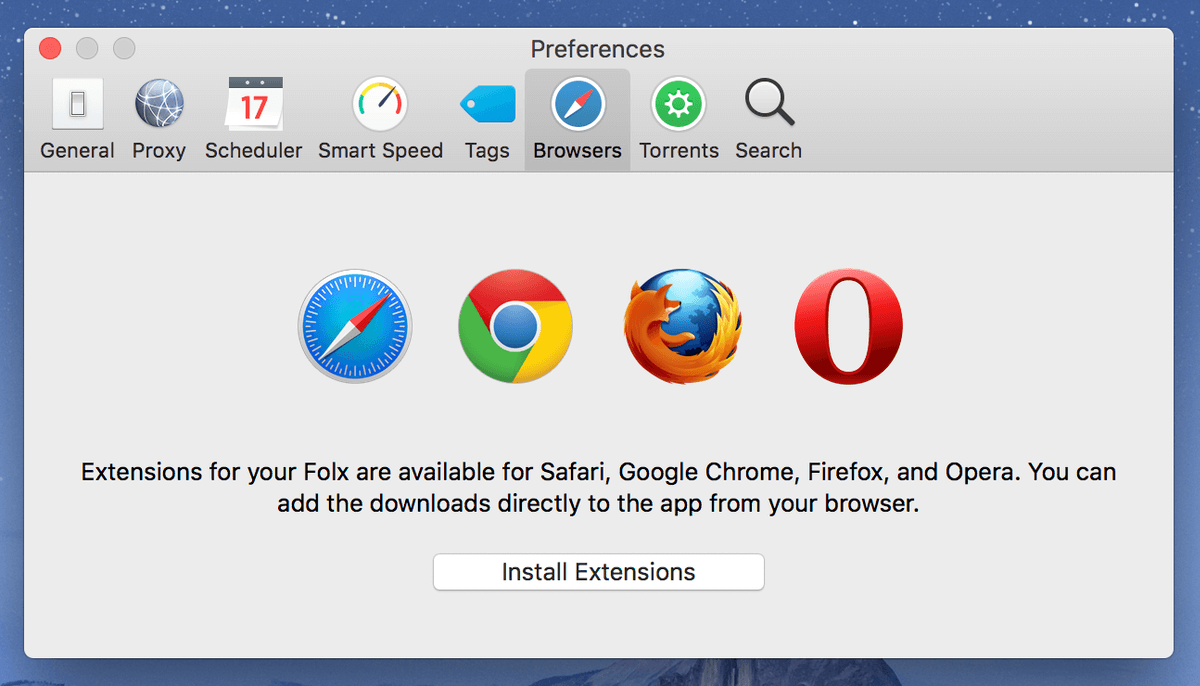Click the extensions description text paragraph
The height and width of the screenshot is (686, 1200).
[x=598, y=487]
